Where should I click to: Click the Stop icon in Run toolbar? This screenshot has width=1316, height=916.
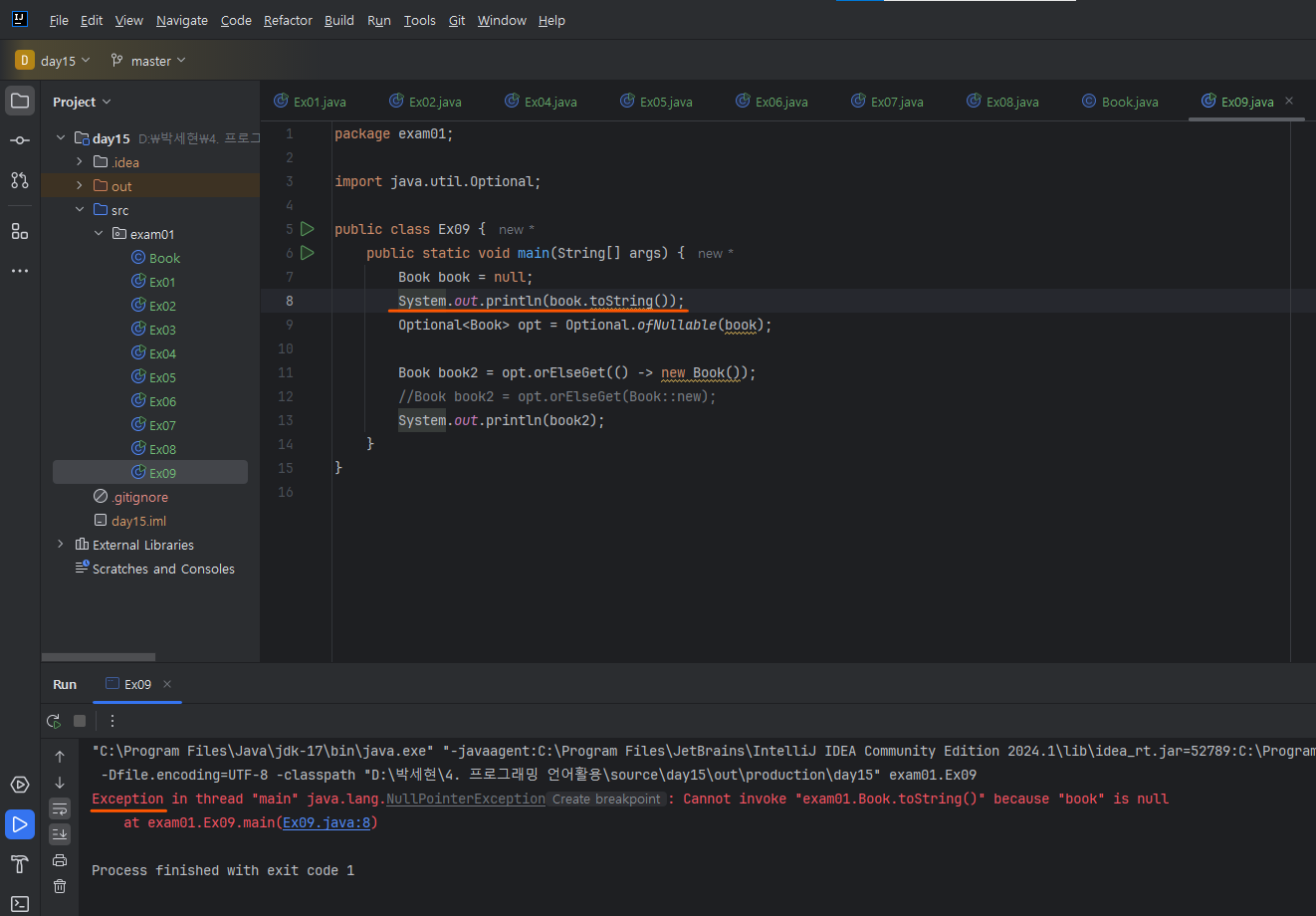tap(80, 721)
